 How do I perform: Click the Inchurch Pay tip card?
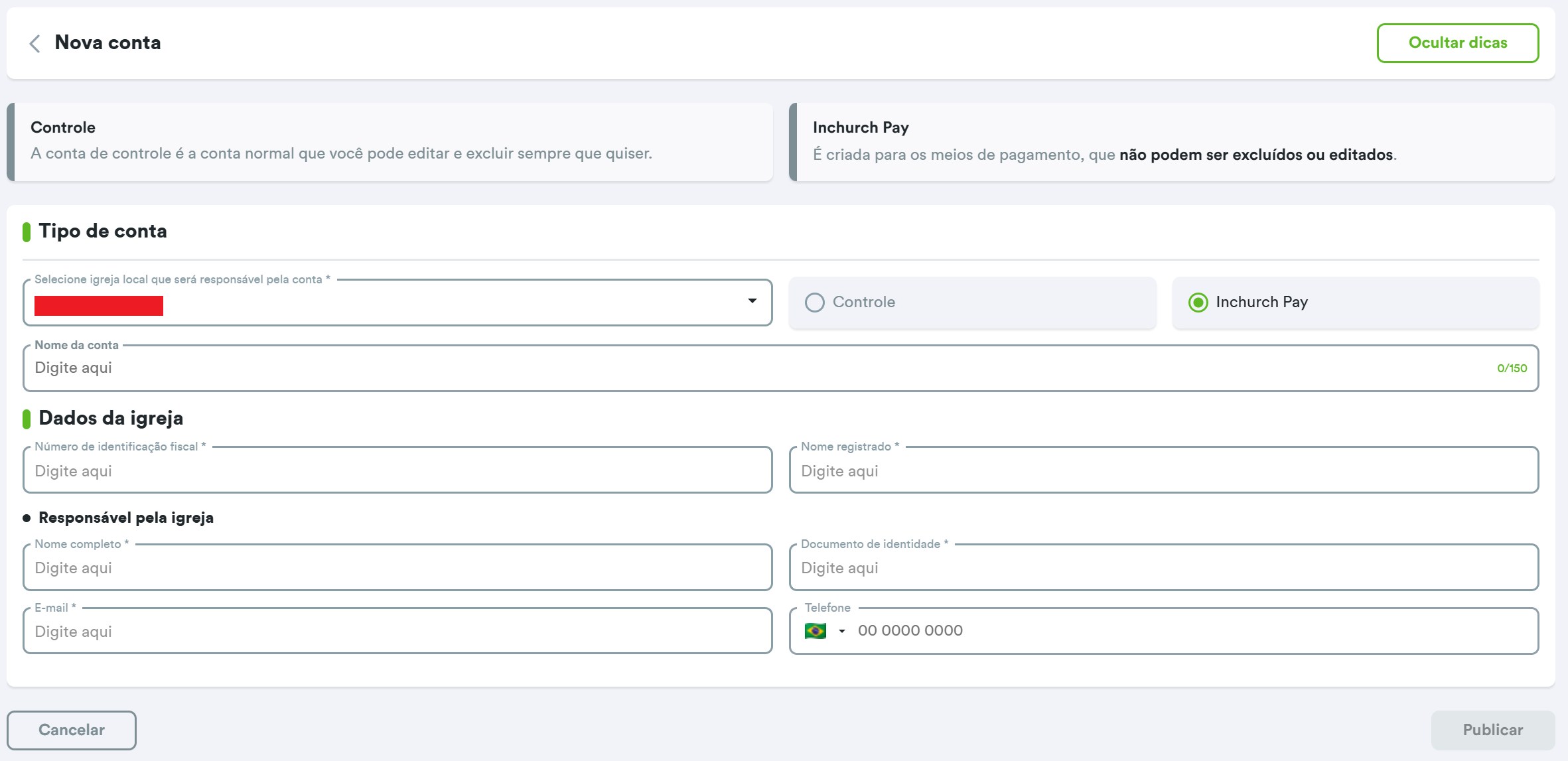(x=1172, y=141)
